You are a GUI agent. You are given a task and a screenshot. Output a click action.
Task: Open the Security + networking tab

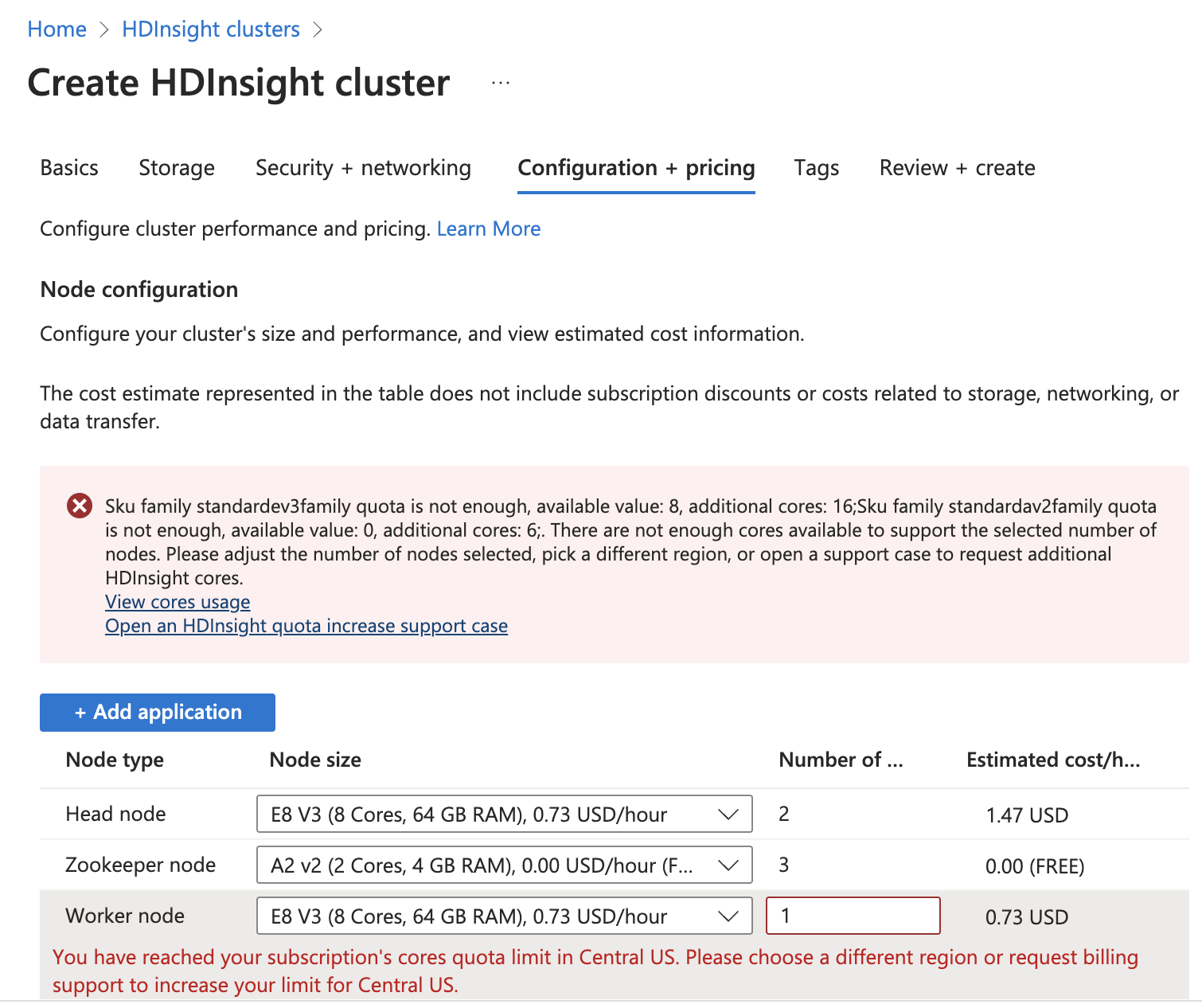[363, 168]
